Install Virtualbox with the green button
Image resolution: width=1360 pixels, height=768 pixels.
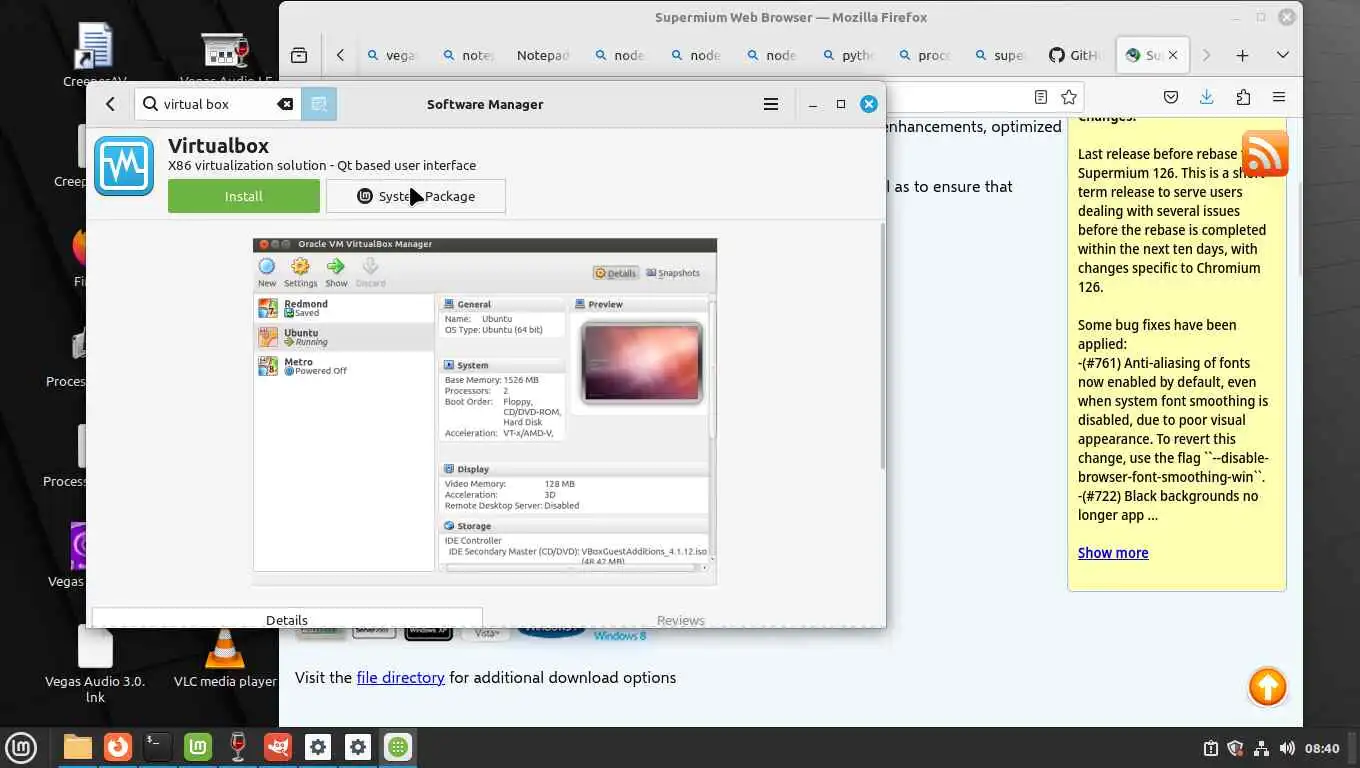click(x=244, y=196)
